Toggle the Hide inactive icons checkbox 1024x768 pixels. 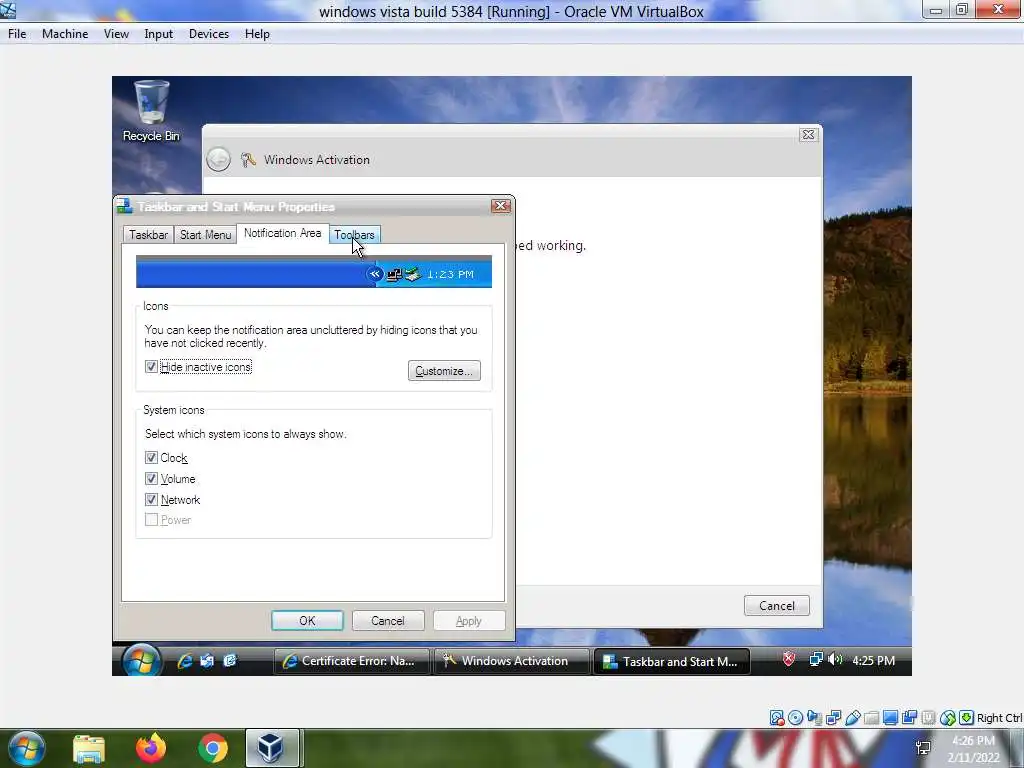pyautogui.click(x=151, y=367)
